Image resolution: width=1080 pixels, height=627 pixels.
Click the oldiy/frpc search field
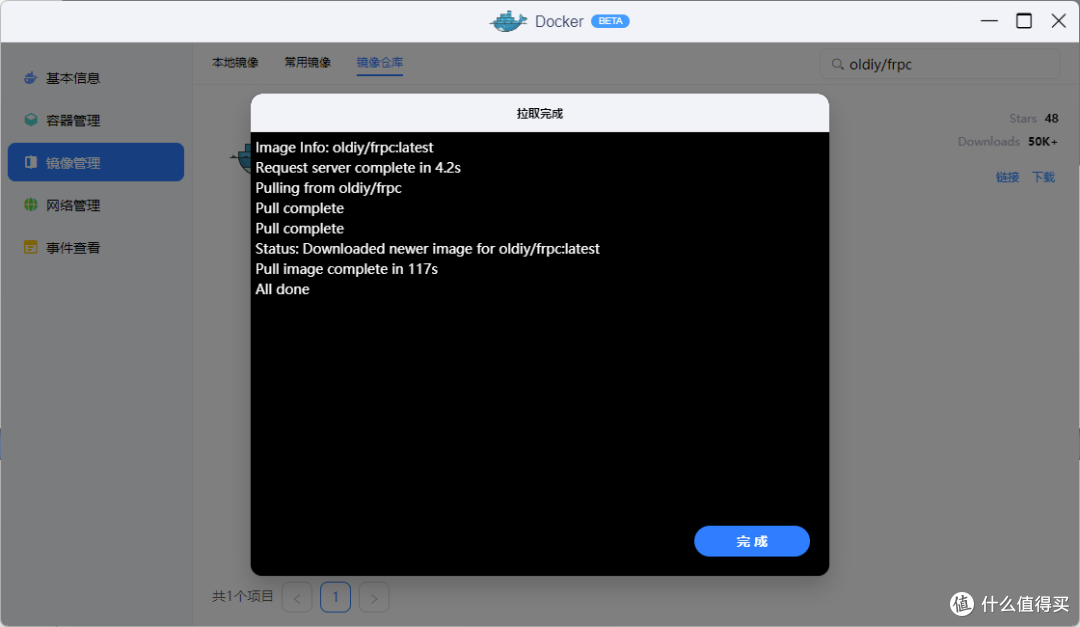pos(939,64)
